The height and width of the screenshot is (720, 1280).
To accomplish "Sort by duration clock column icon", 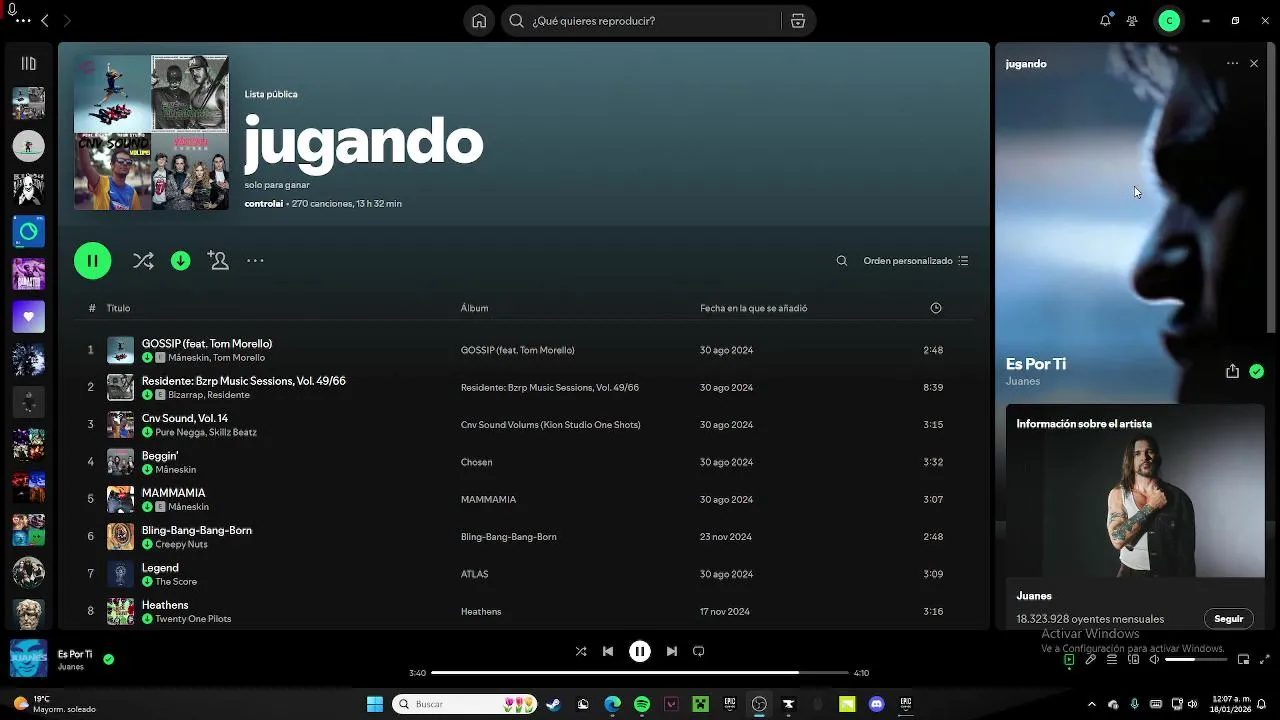I will [936, 308].
